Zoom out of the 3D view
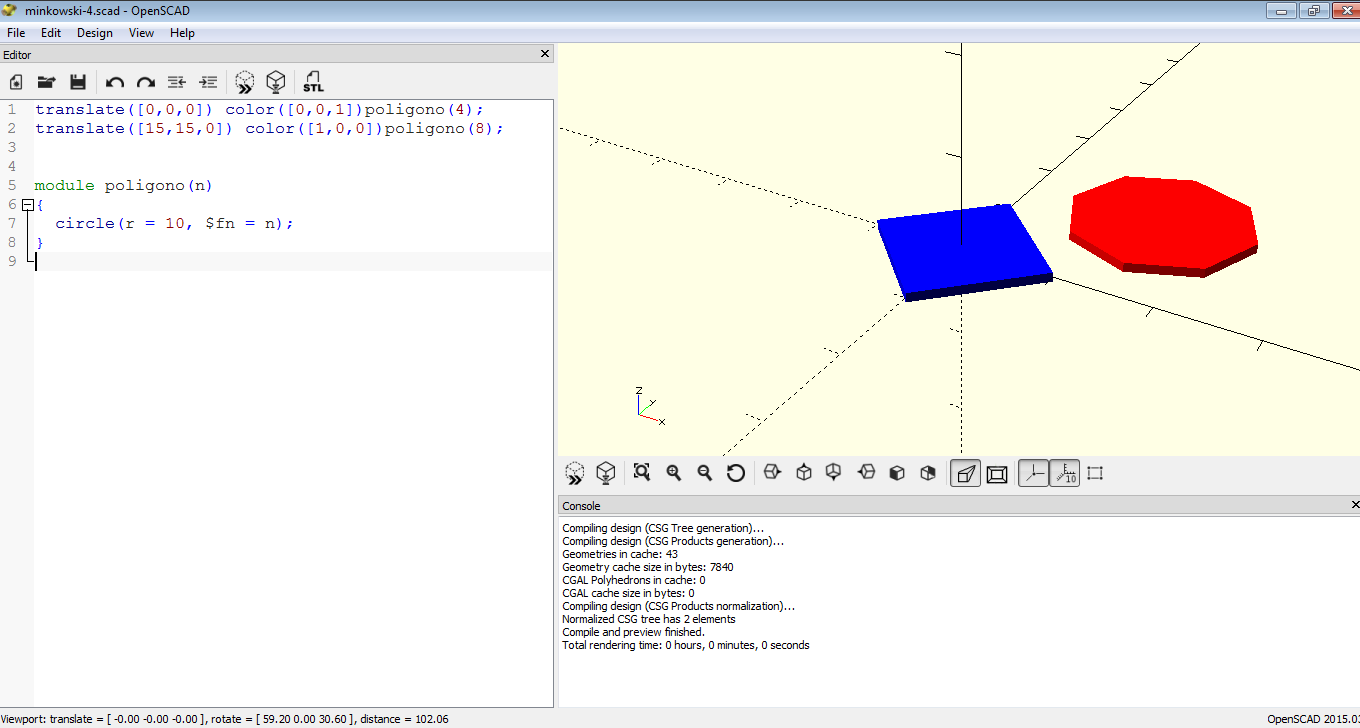Screen dimensions: 1360x728 click(705, 473)
